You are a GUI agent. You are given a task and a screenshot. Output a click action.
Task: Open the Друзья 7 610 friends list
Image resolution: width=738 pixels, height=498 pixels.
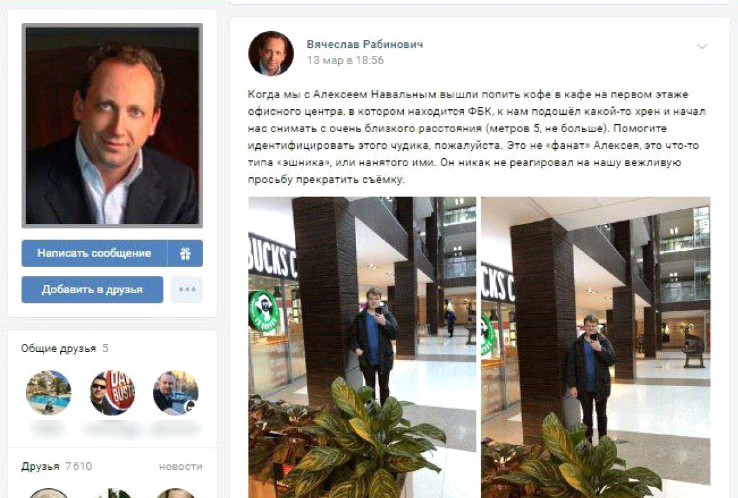click(x=56, y=466)
